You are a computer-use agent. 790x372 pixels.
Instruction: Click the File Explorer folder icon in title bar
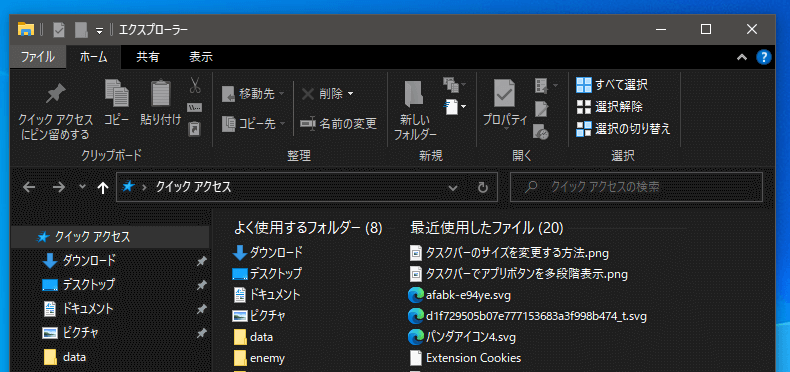pos(26,29)
